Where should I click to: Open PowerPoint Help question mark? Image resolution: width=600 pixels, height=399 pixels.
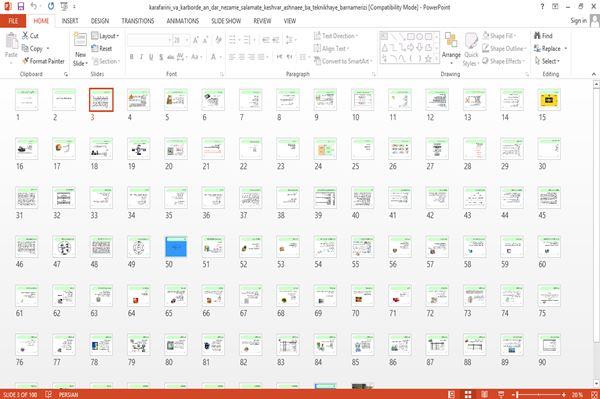point(542,7)
